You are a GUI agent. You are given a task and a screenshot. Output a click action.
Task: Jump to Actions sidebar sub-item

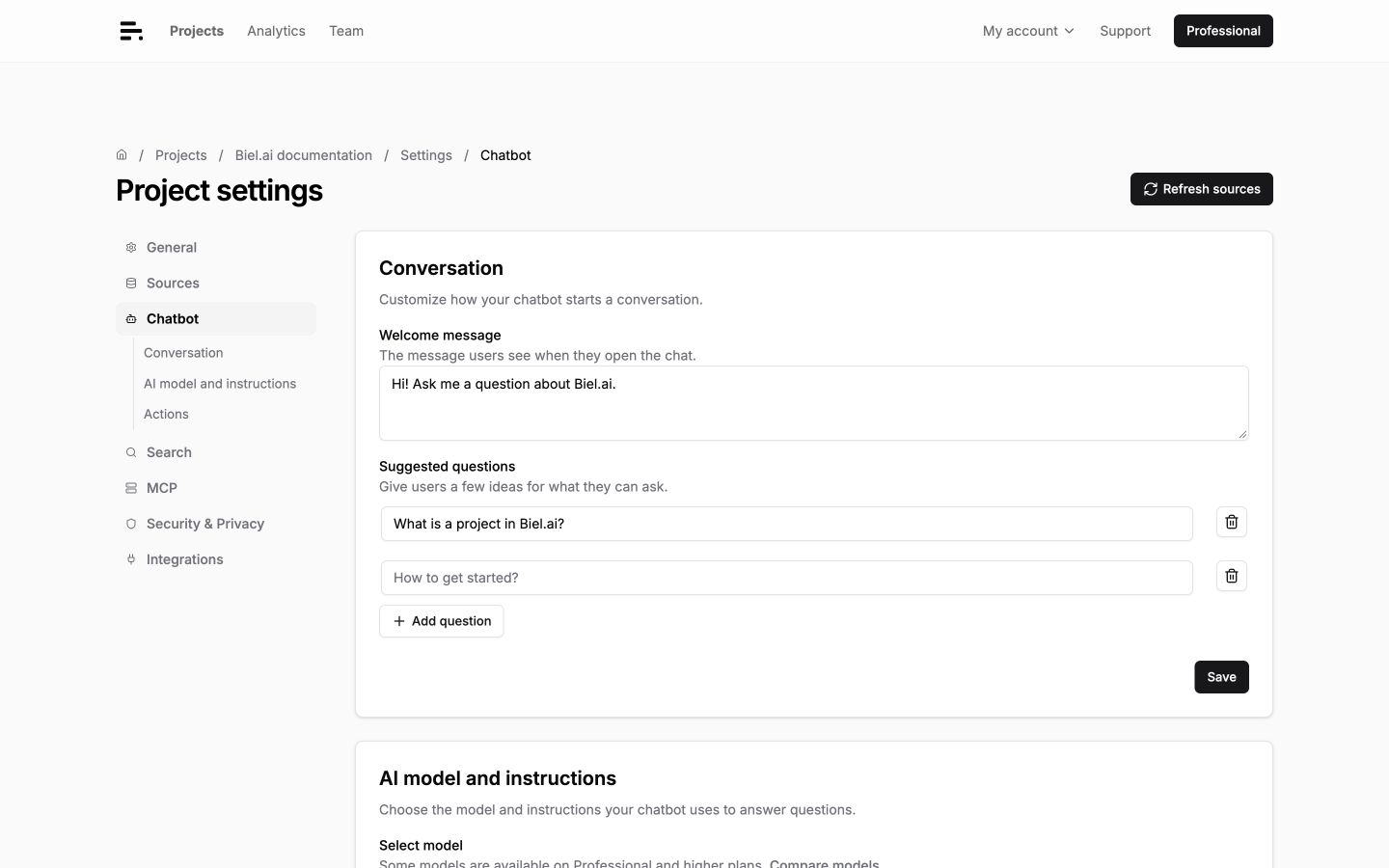coord(166,415)
